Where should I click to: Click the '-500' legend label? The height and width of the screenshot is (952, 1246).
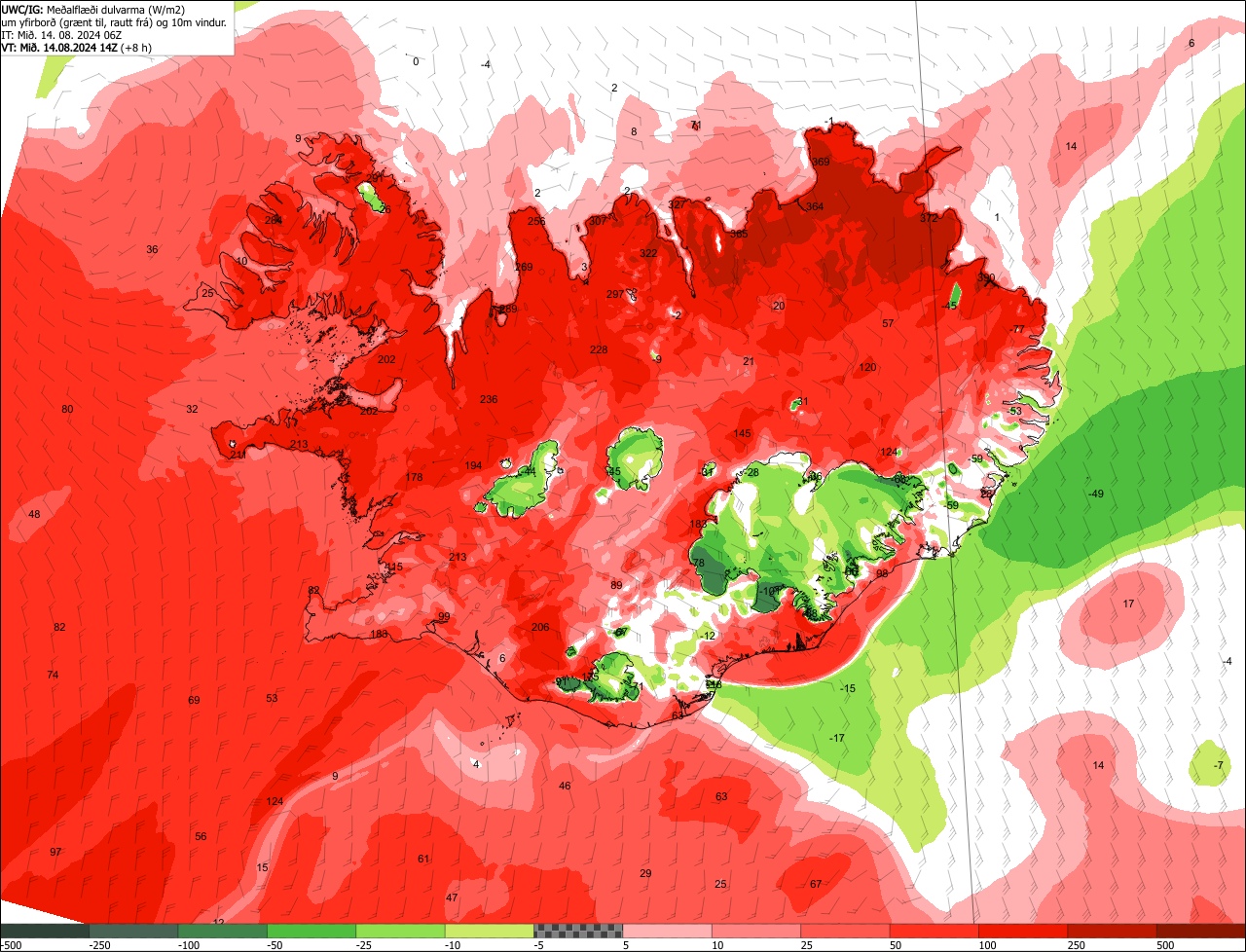(x=11, y=945)
